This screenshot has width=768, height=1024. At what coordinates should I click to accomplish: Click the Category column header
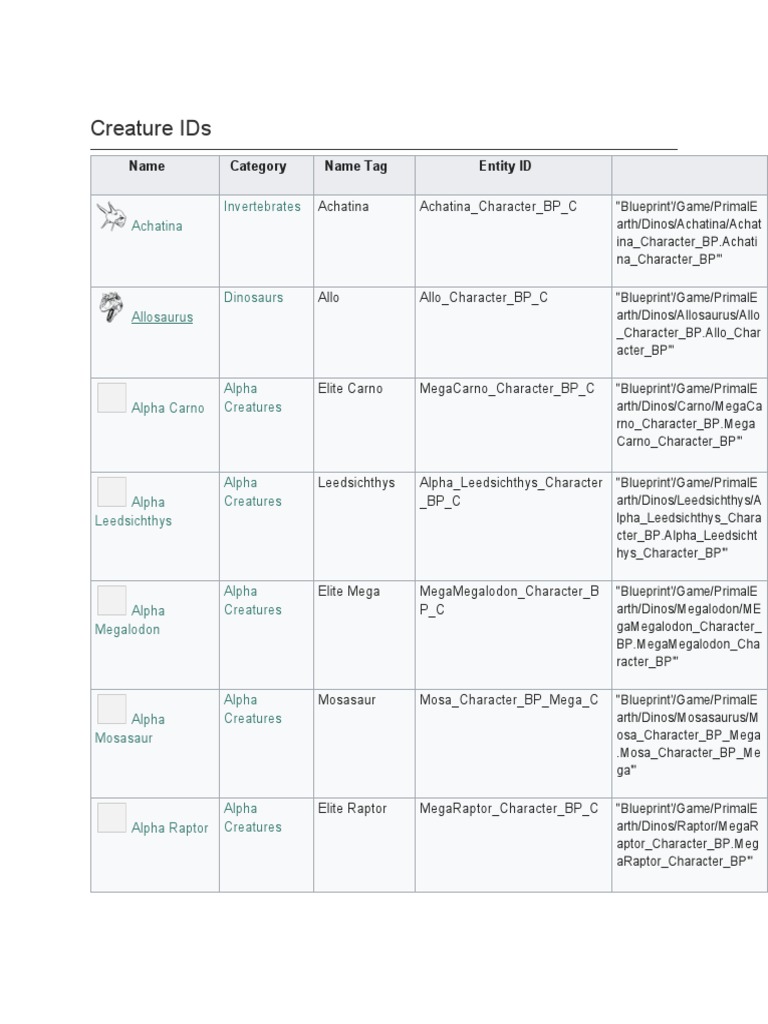point(258,166)
